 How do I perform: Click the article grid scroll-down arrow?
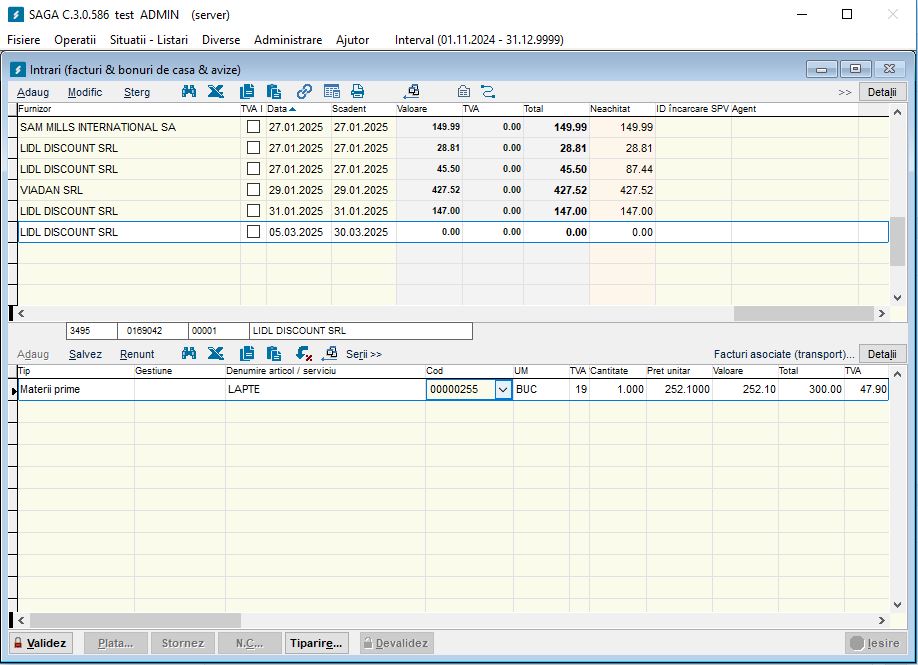897,605
